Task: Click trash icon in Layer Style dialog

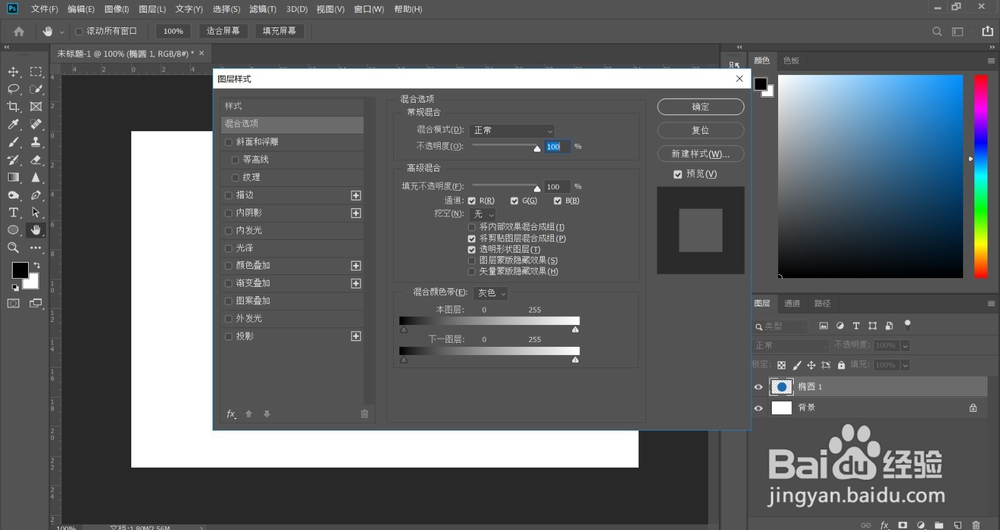Action: point(364,414)
